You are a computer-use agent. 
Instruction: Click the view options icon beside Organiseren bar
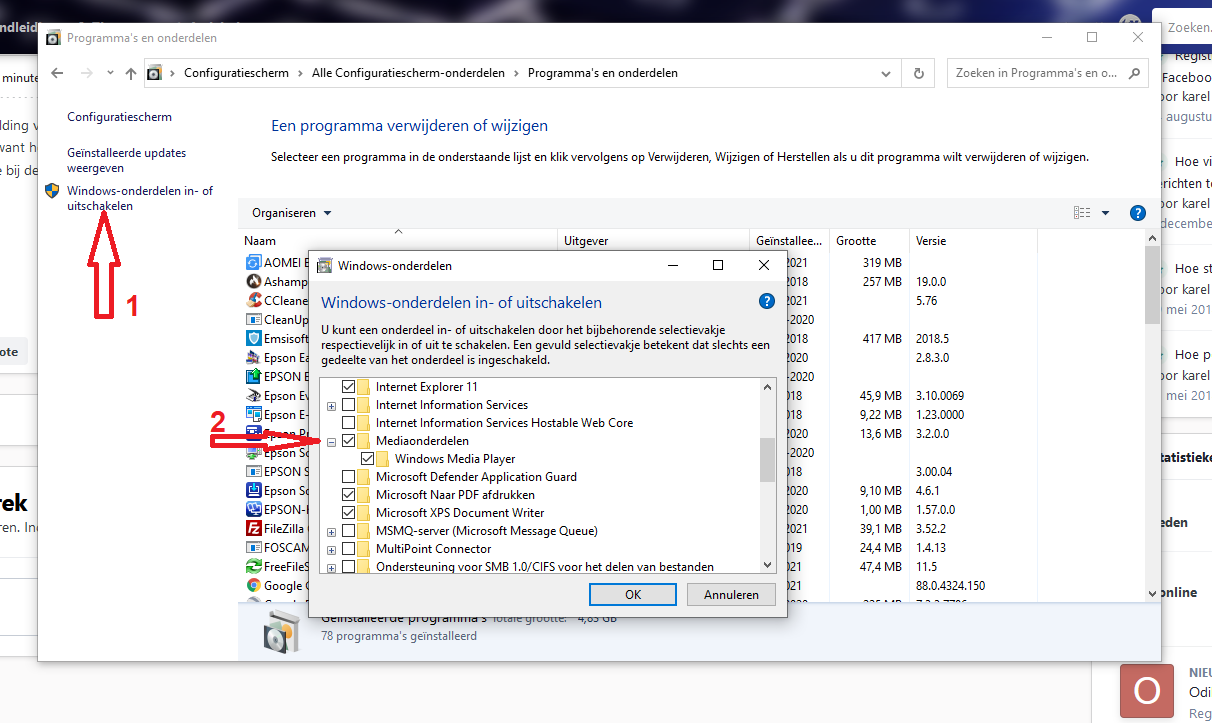coord(1082,213)
